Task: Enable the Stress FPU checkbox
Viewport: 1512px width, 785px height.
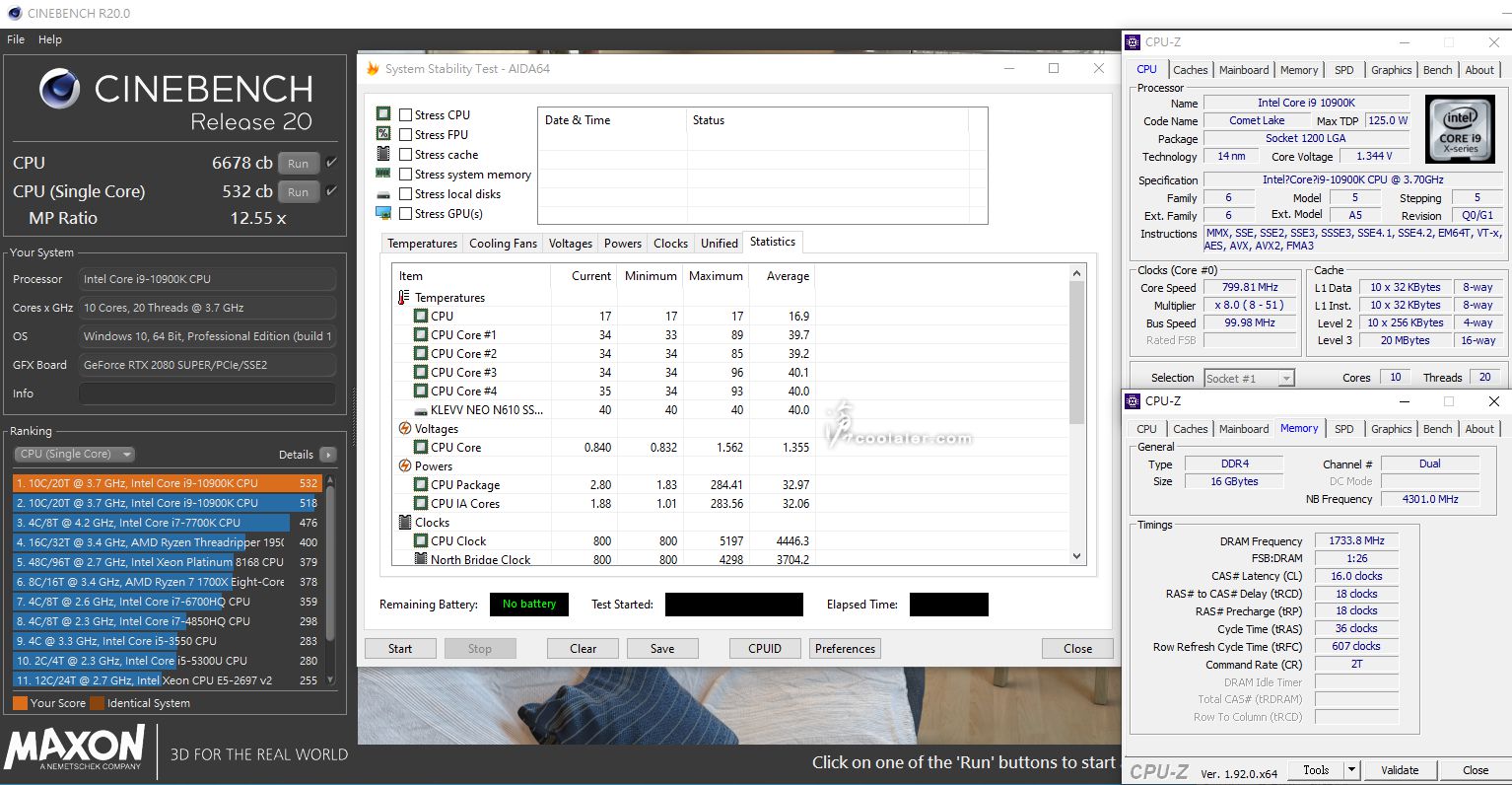Action: 405,135
